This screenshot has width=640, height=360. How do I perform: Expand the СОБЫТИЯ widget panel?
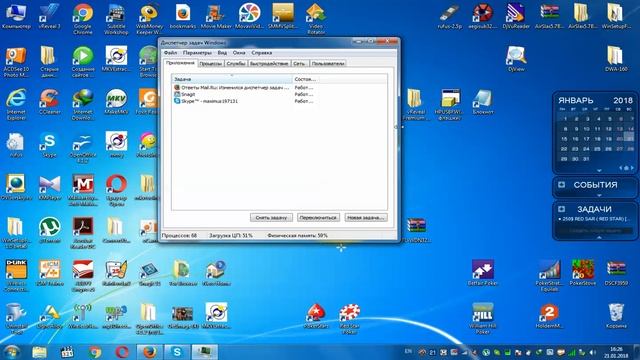tap(562, 185)
